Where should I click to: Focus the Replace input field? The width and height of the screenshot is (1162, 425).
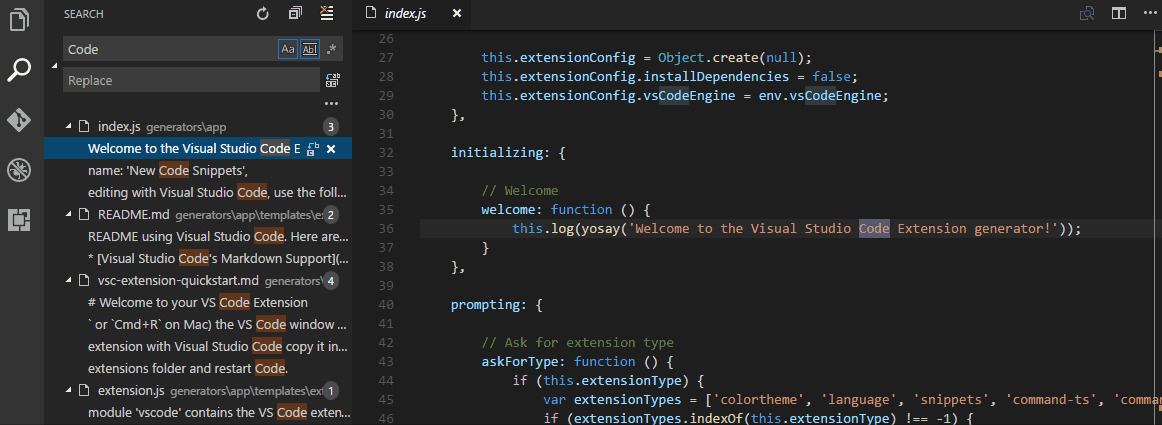(x=193, y=80)
